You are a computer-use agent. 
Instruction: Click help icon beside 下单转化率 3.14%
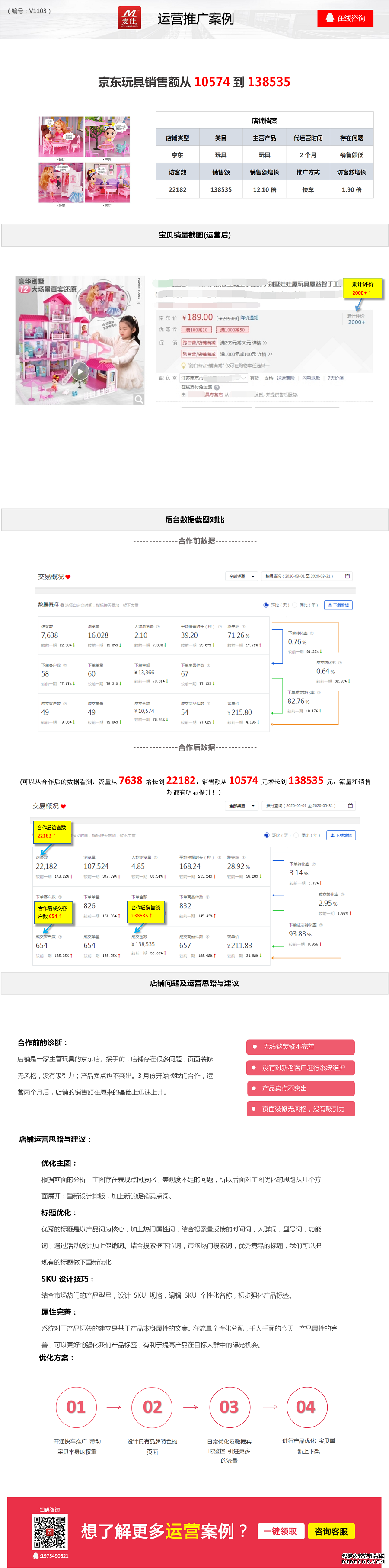314,864
